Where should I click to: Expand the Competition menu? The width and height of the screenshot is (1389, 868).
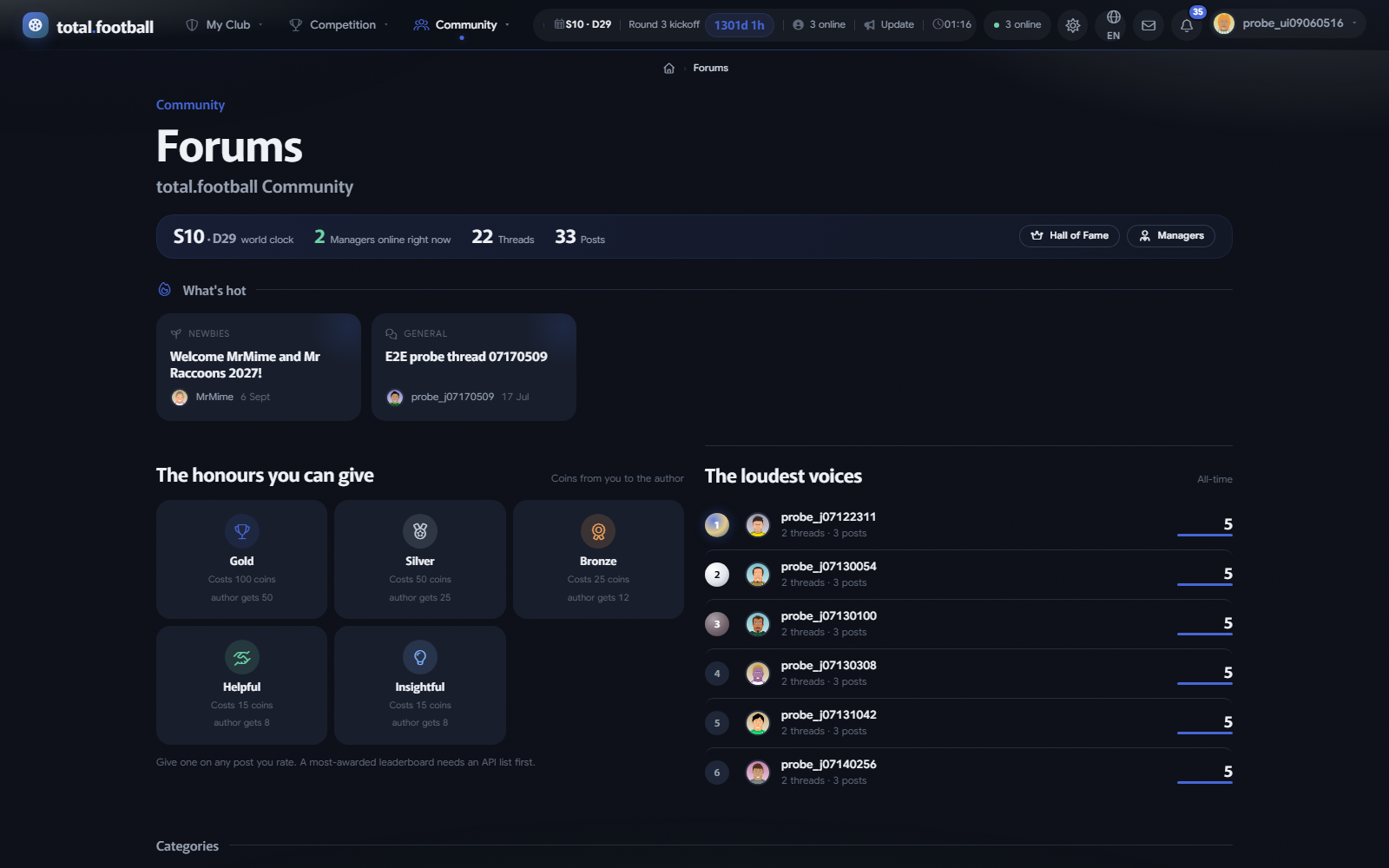tap(339, 25)
